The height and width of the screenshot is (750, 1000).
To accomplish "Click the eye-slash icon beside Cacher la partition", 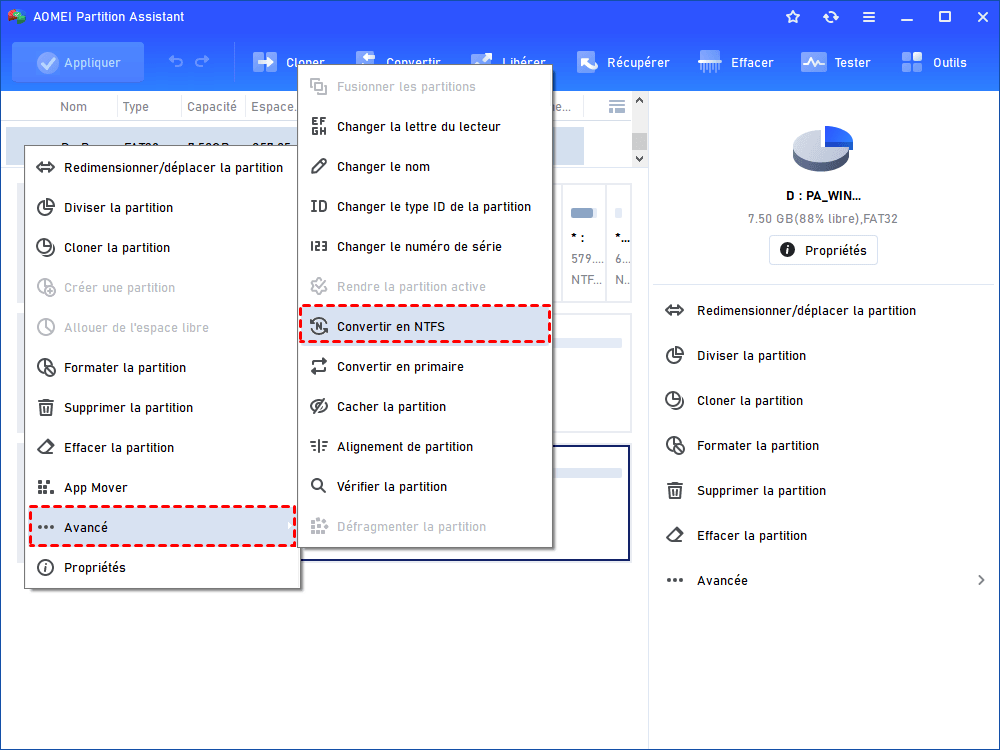I will pos(319,406).
